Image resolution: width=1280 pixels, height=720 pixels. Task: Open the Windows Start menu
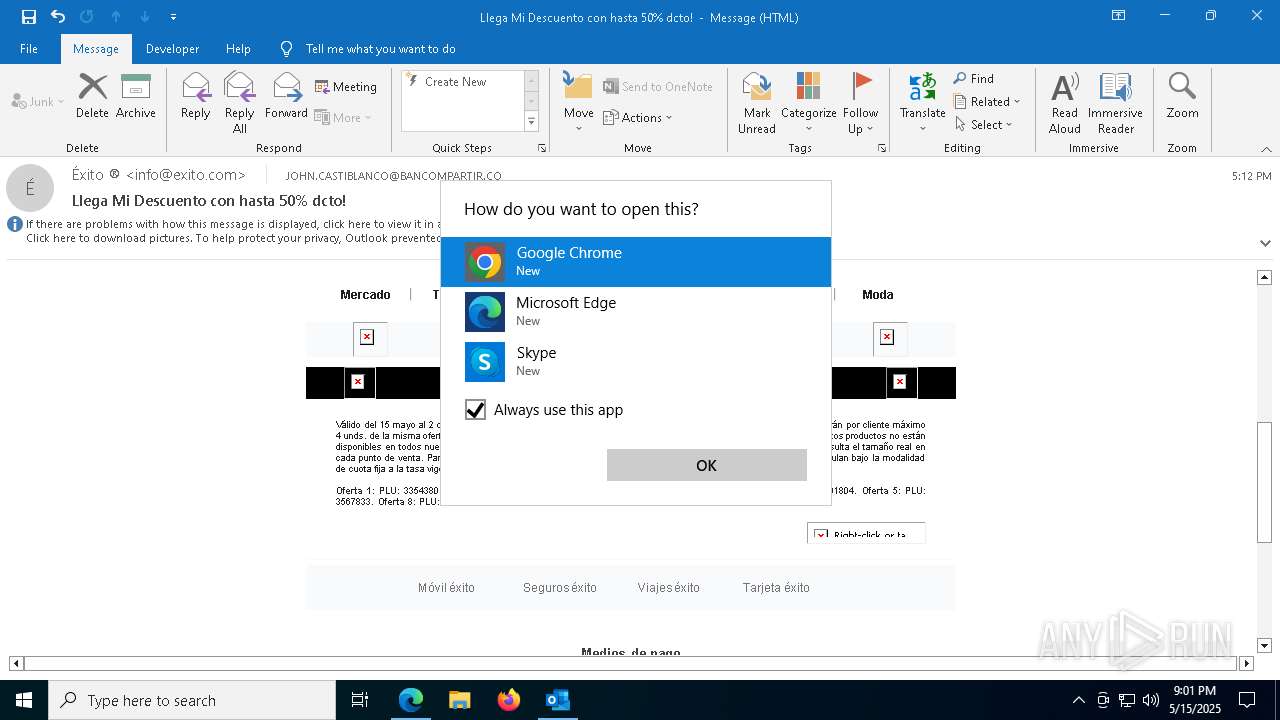click(x=24, y=700)
